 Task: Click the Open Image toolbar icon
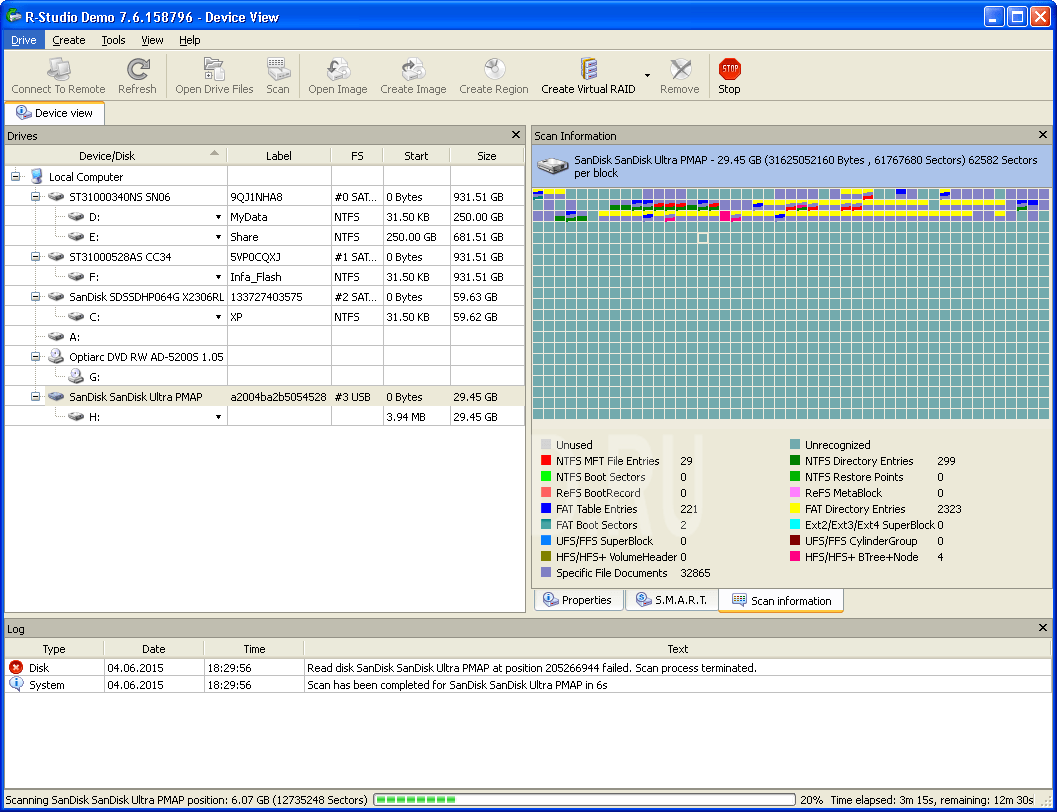338,69
